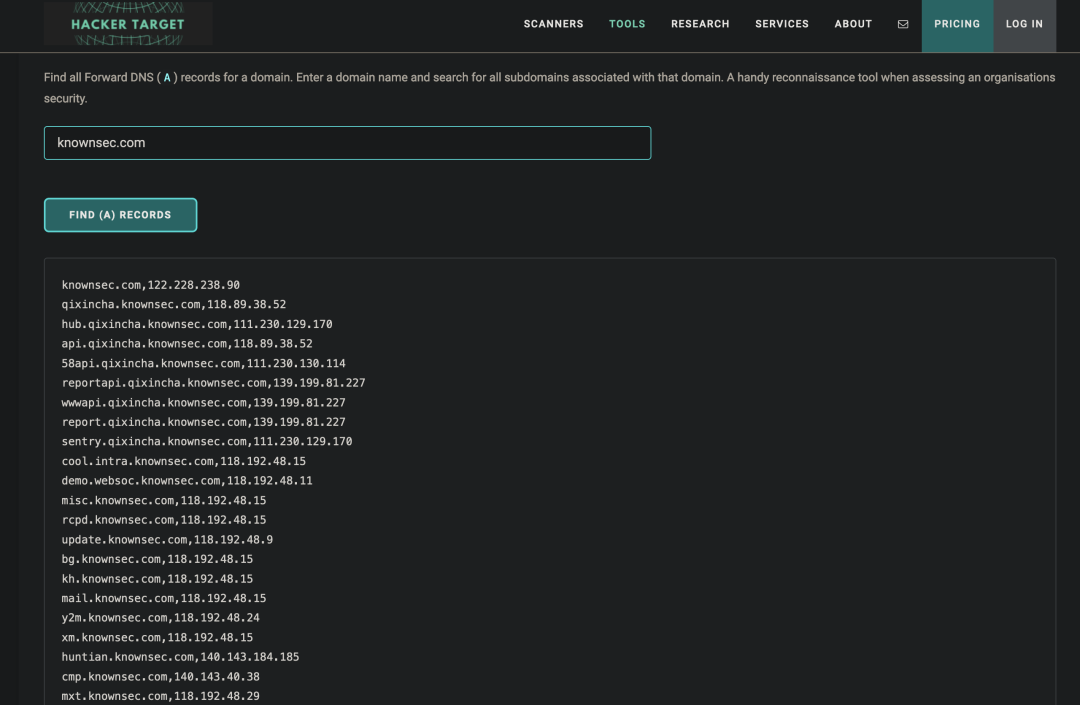
Task: Click the rcpd.knownsec.com result line
Action: pyautogui.click(x=164, y=520)
